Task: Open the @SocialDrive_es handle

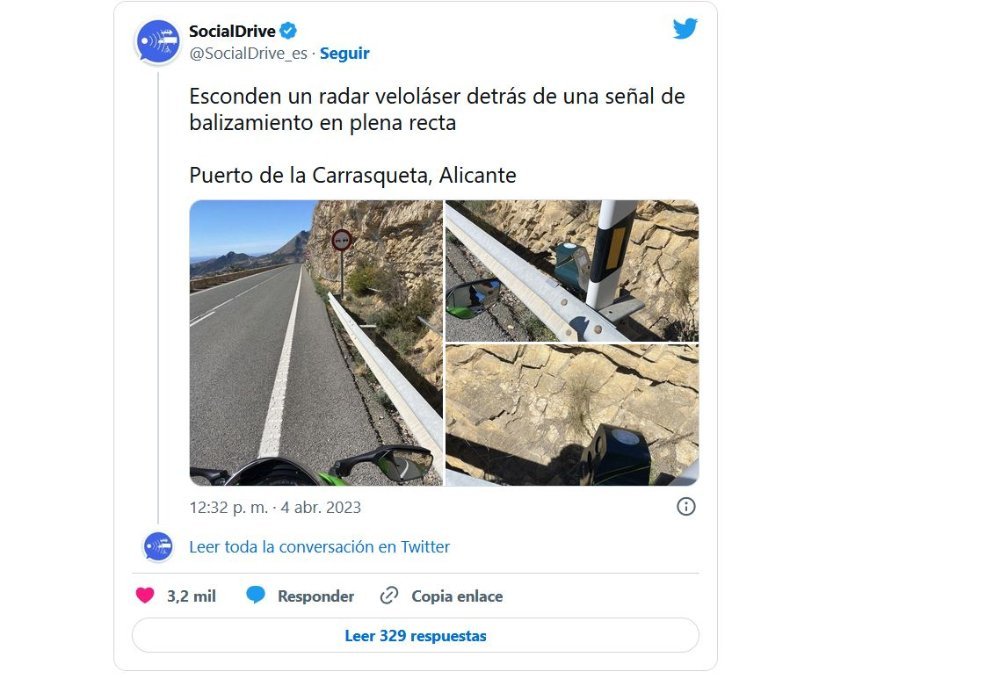Action: 248,54
